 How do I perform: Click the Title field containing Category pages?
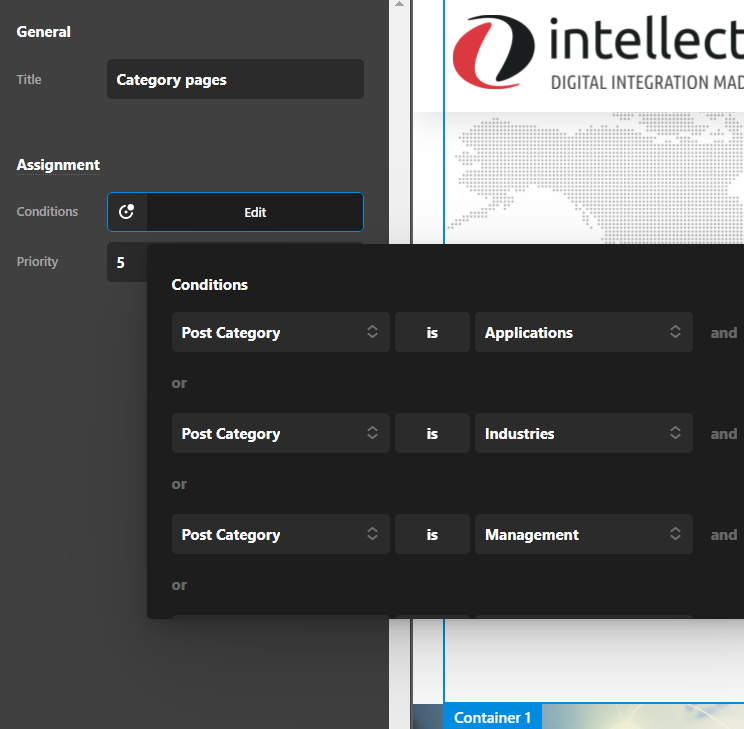(235, 80)
